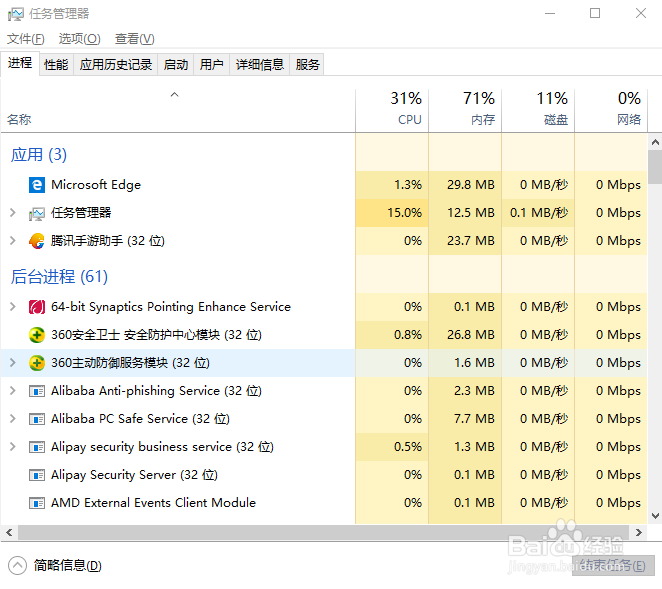The width and height of the screenshot is (662, 589).
Task: Minimize the Task Manager window
Action: [550, 14]
